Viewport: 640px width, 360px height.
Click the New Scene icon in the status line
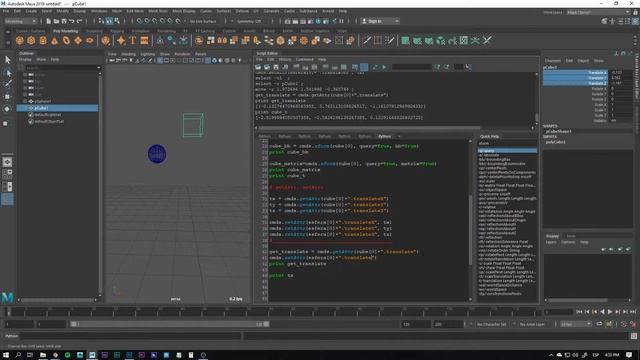click(49, 21)
